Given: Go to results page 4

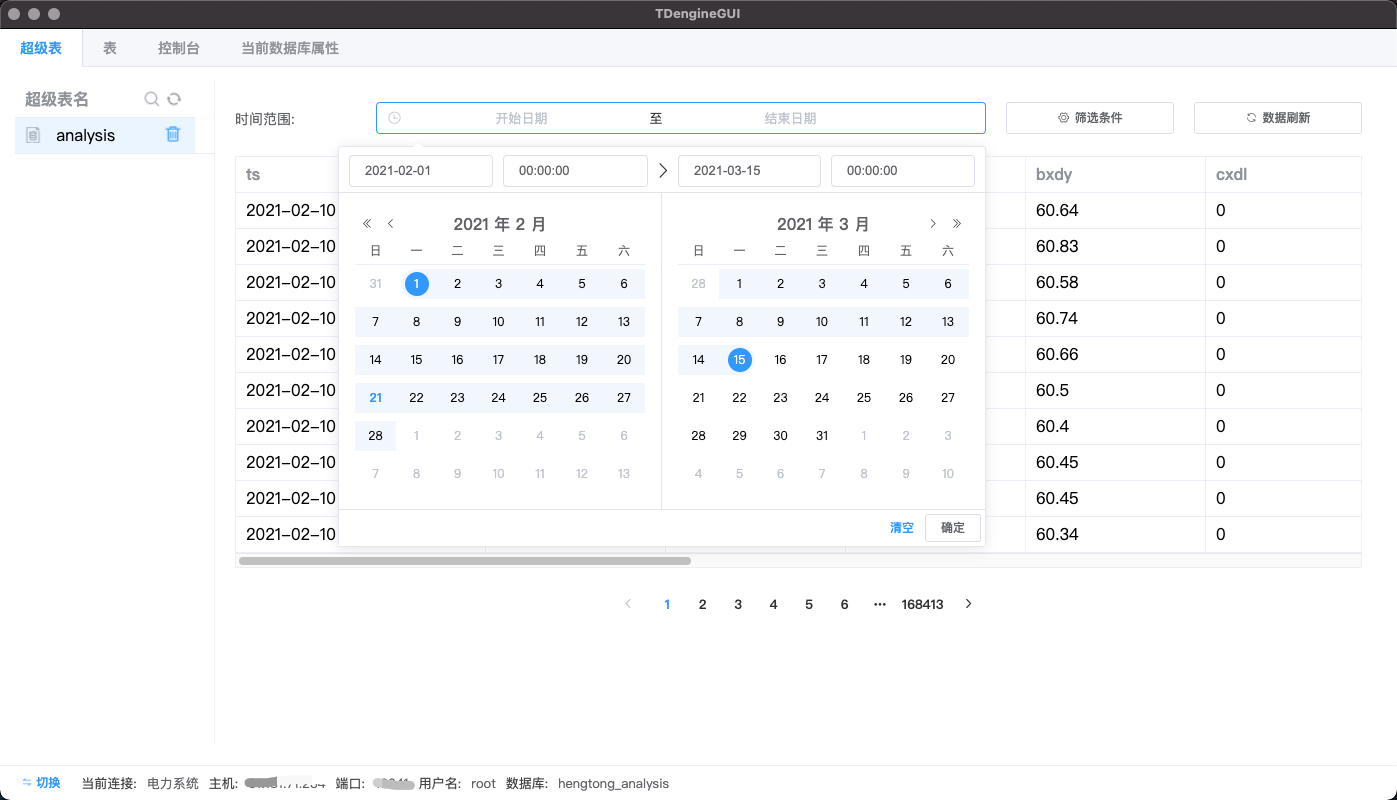Looking at the screenshot, I should [773, 604].
